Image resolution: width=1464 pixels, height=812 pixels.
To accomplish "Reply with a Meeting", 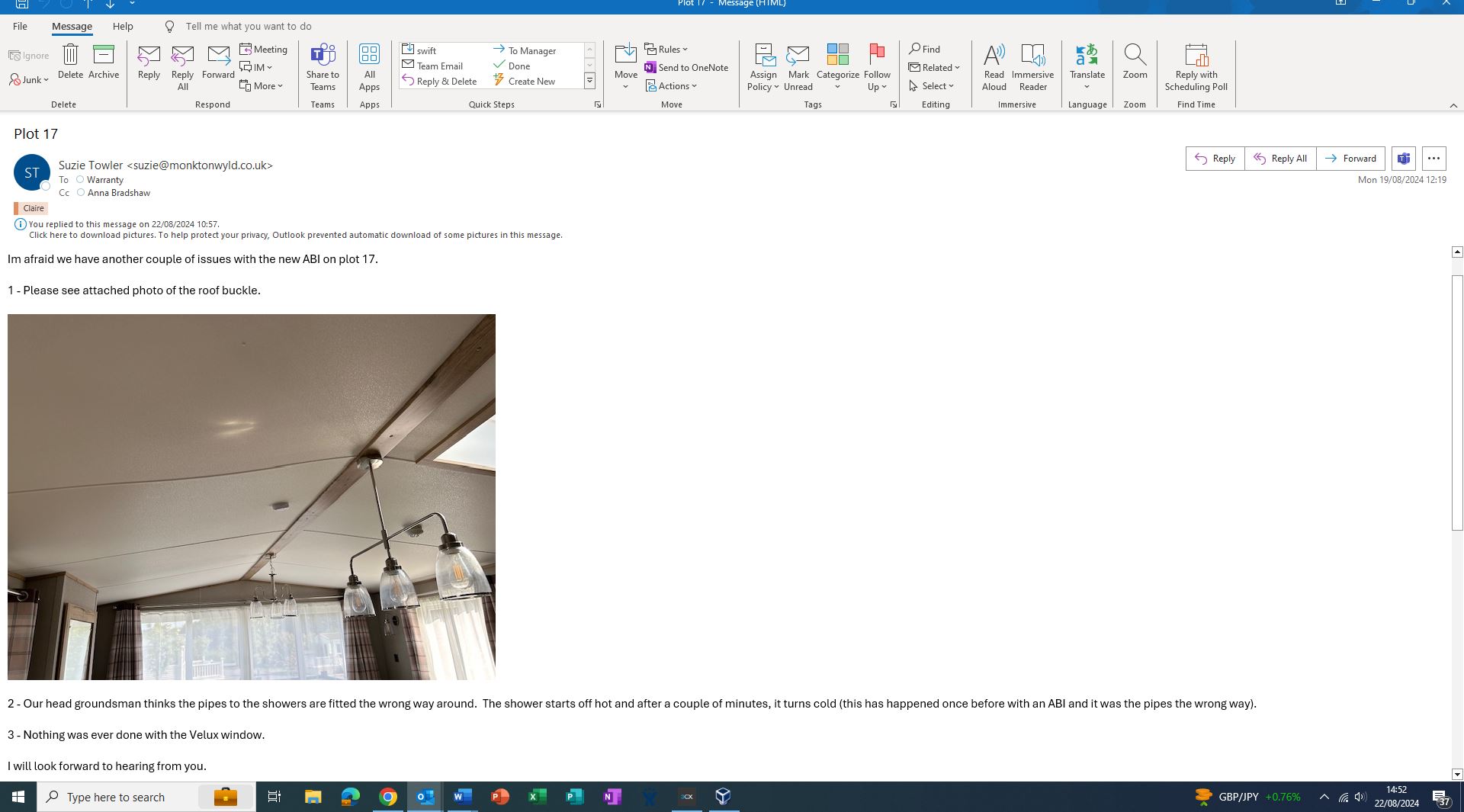I will [264, 50].
